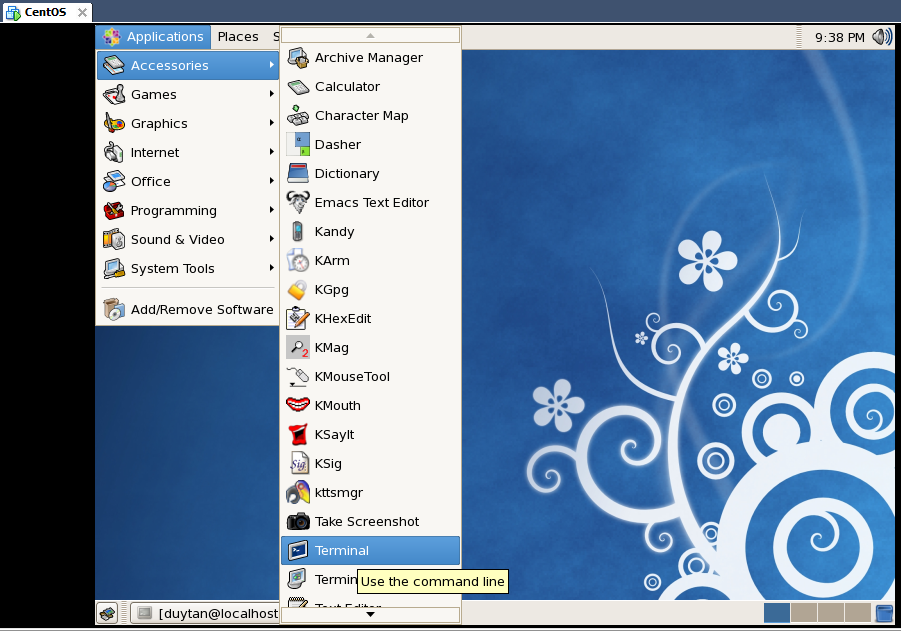
Task: Click the Emacs gnu icon
Action: (298, 202)
